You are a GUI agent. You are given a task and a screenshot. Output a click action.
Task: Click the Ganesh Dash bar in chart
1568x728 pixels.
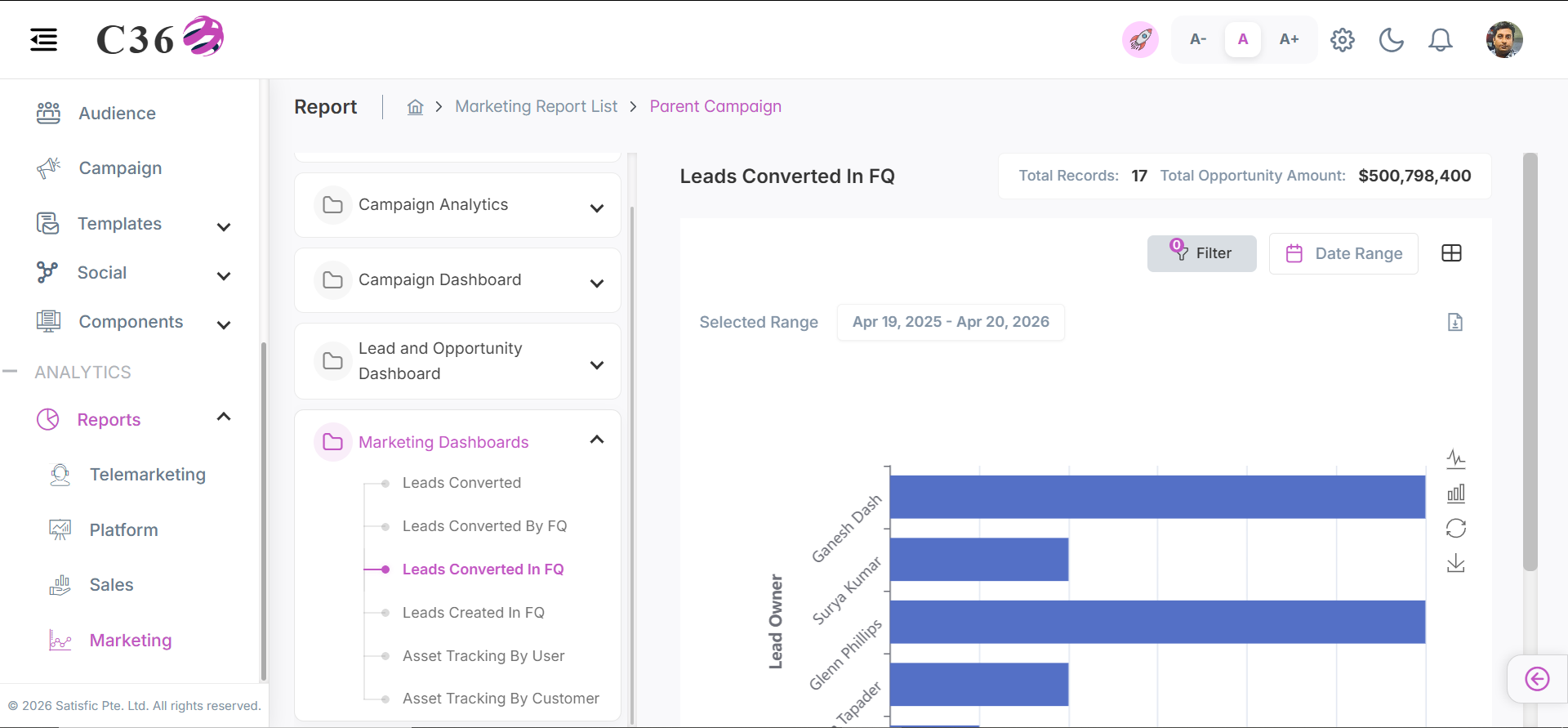click(x=1157, y=497)
